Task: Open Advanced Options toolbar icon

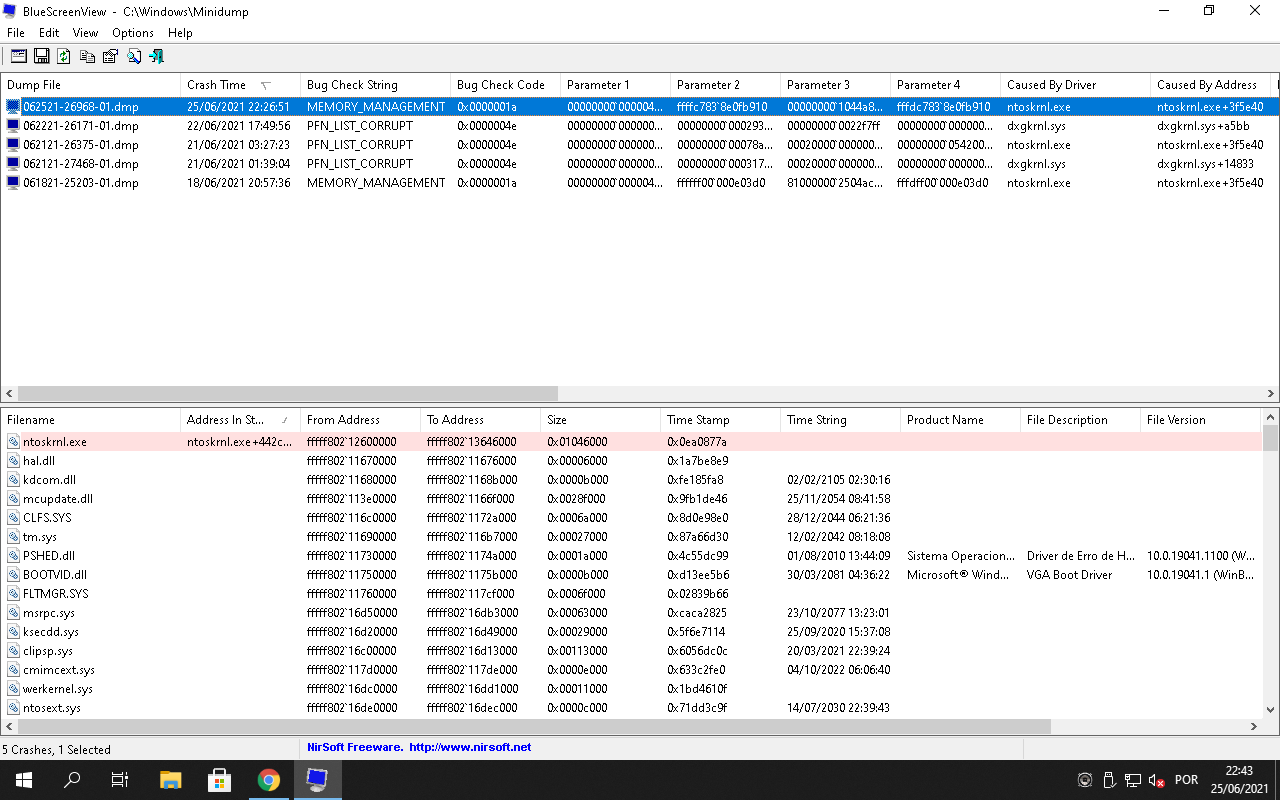Action: click(18, 56)
